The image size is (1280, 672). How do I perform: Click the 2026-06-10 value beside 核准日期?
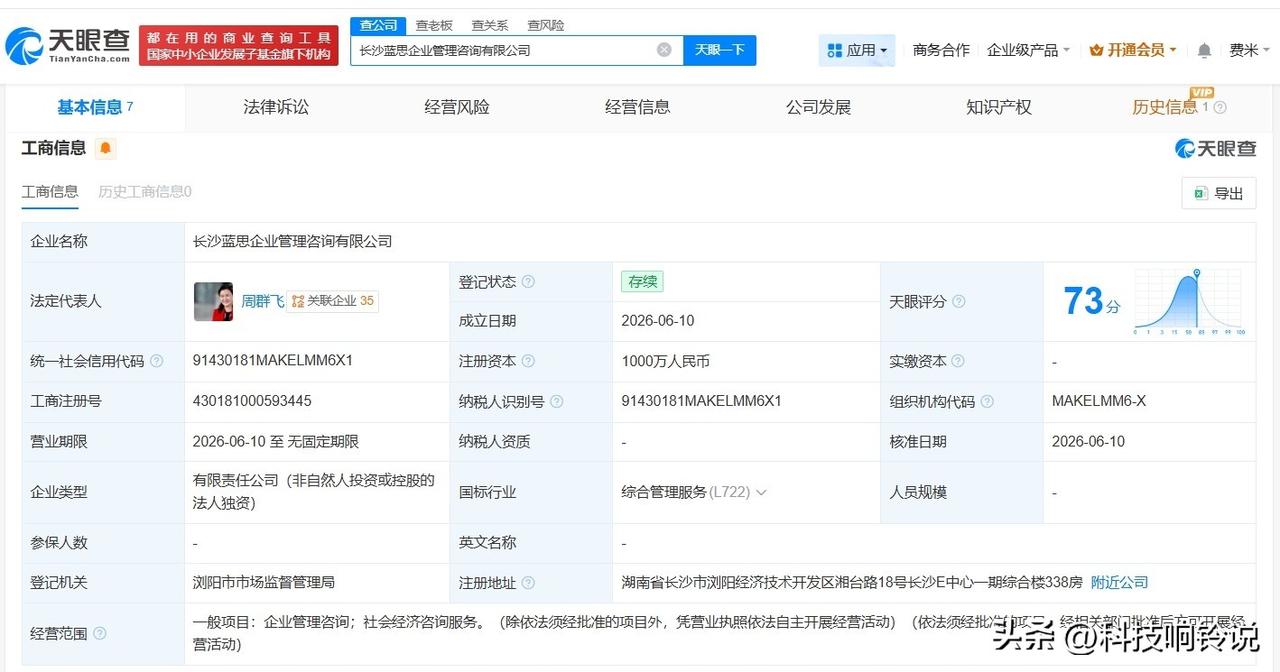click(1088, 441)
